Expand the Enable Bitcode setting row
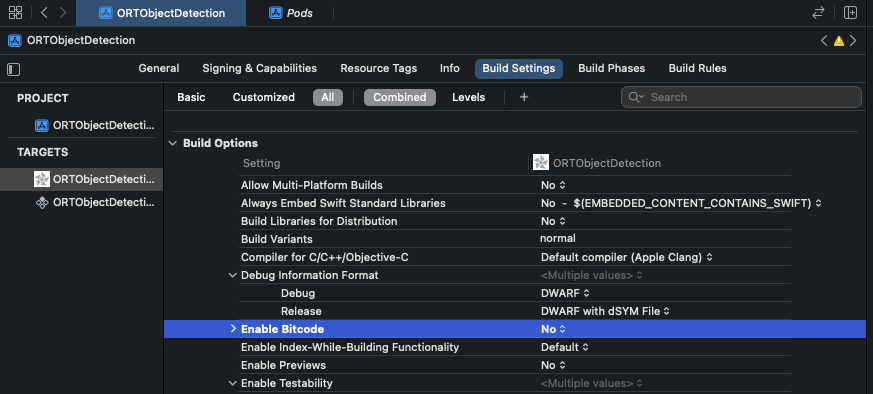Screen dimensions: 873x394 pos(233,329)
